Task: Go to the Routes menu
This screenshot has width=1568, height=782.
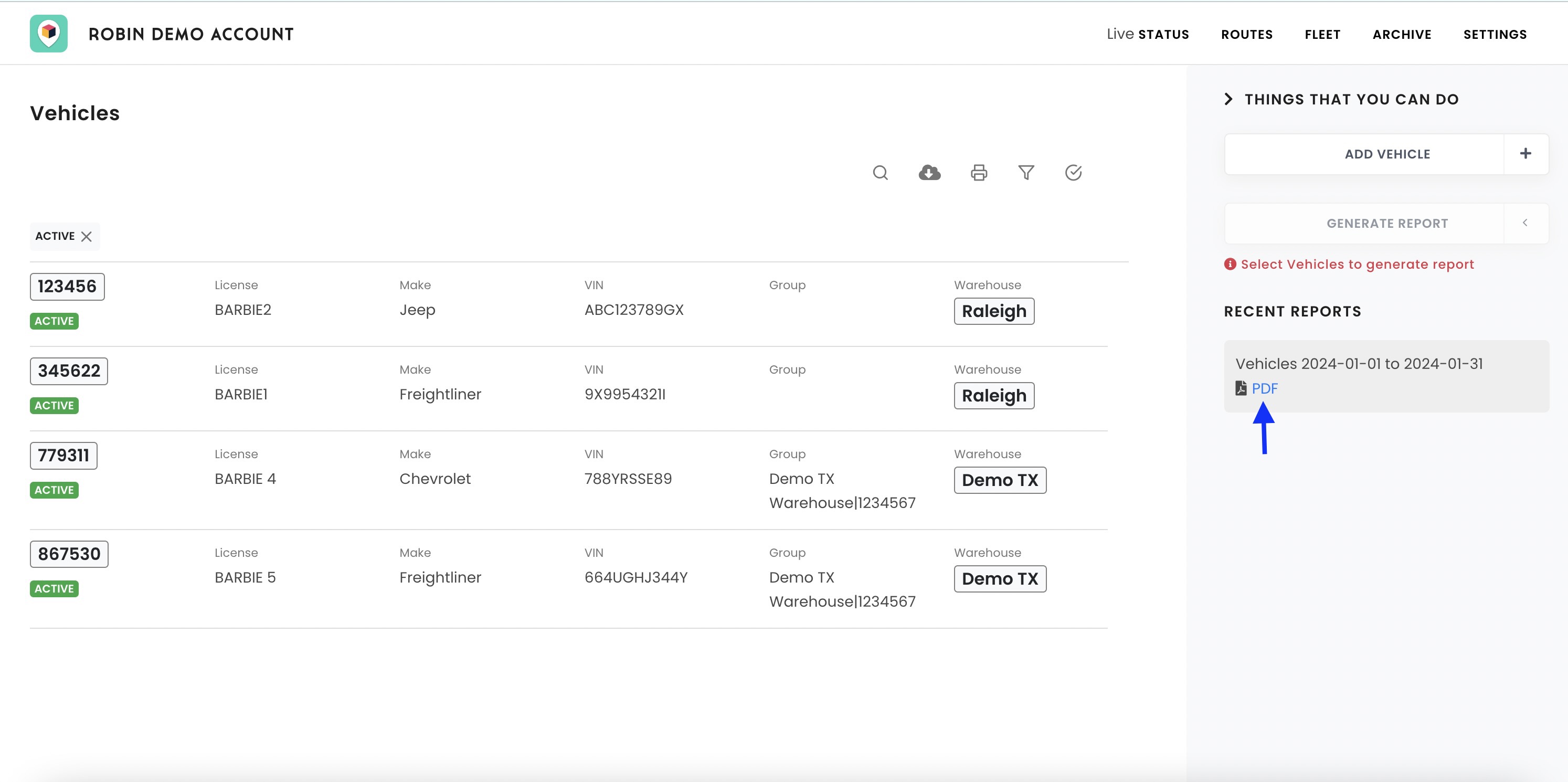Action: [x=1247, y=35]
